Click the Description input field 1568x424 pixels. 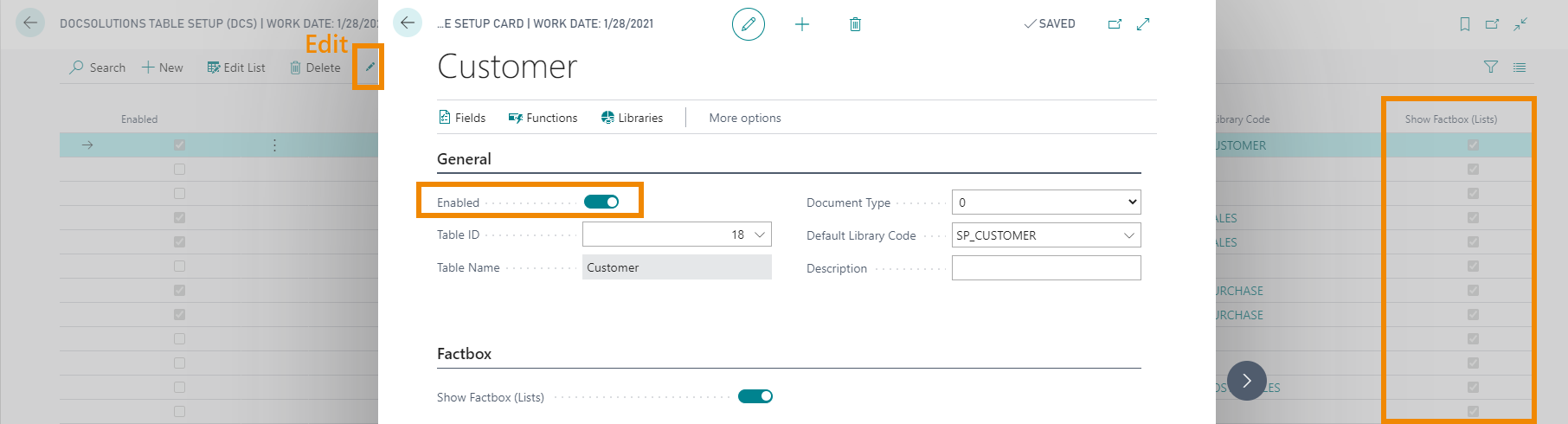coord(1046,268)
